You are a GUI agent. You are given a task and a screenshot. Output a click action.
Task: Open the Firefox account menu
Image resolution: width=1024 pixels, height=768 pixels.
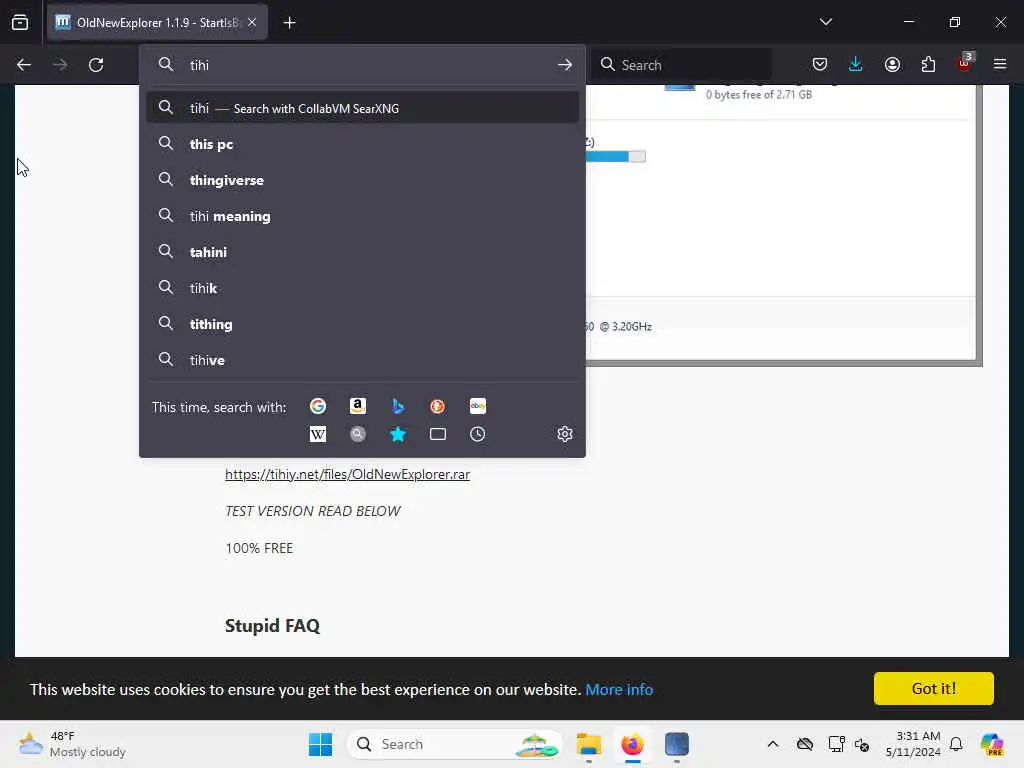click(x=892, y=64)
